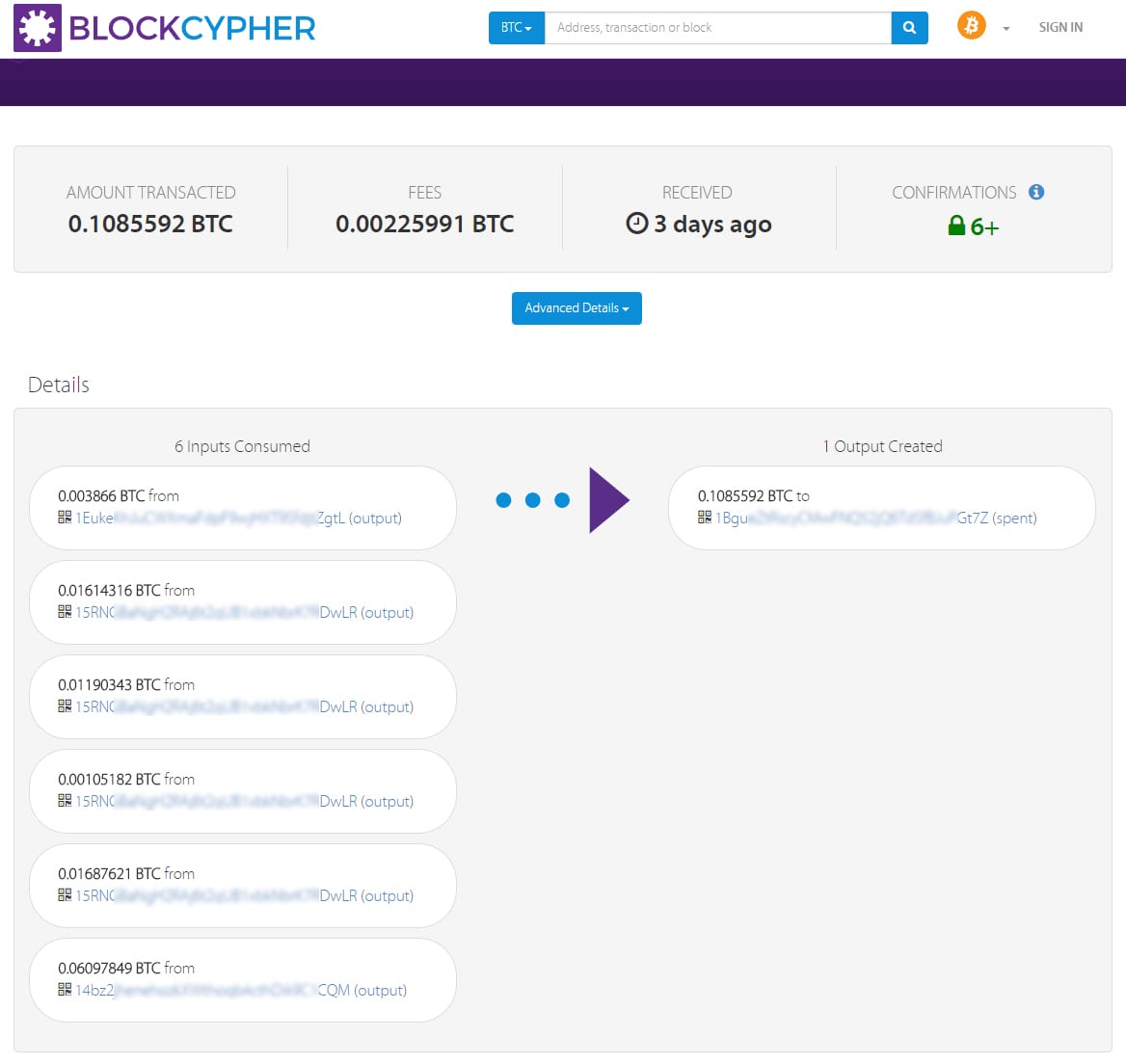Open the BTC currency dropdown

[x=517, y=28]
